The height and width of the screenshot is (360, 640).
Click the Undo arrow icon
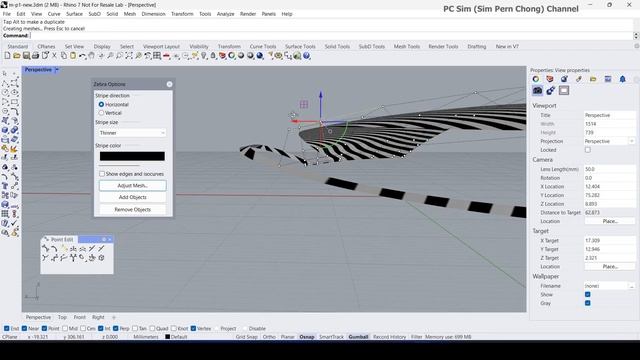click(x=82, y=56)
